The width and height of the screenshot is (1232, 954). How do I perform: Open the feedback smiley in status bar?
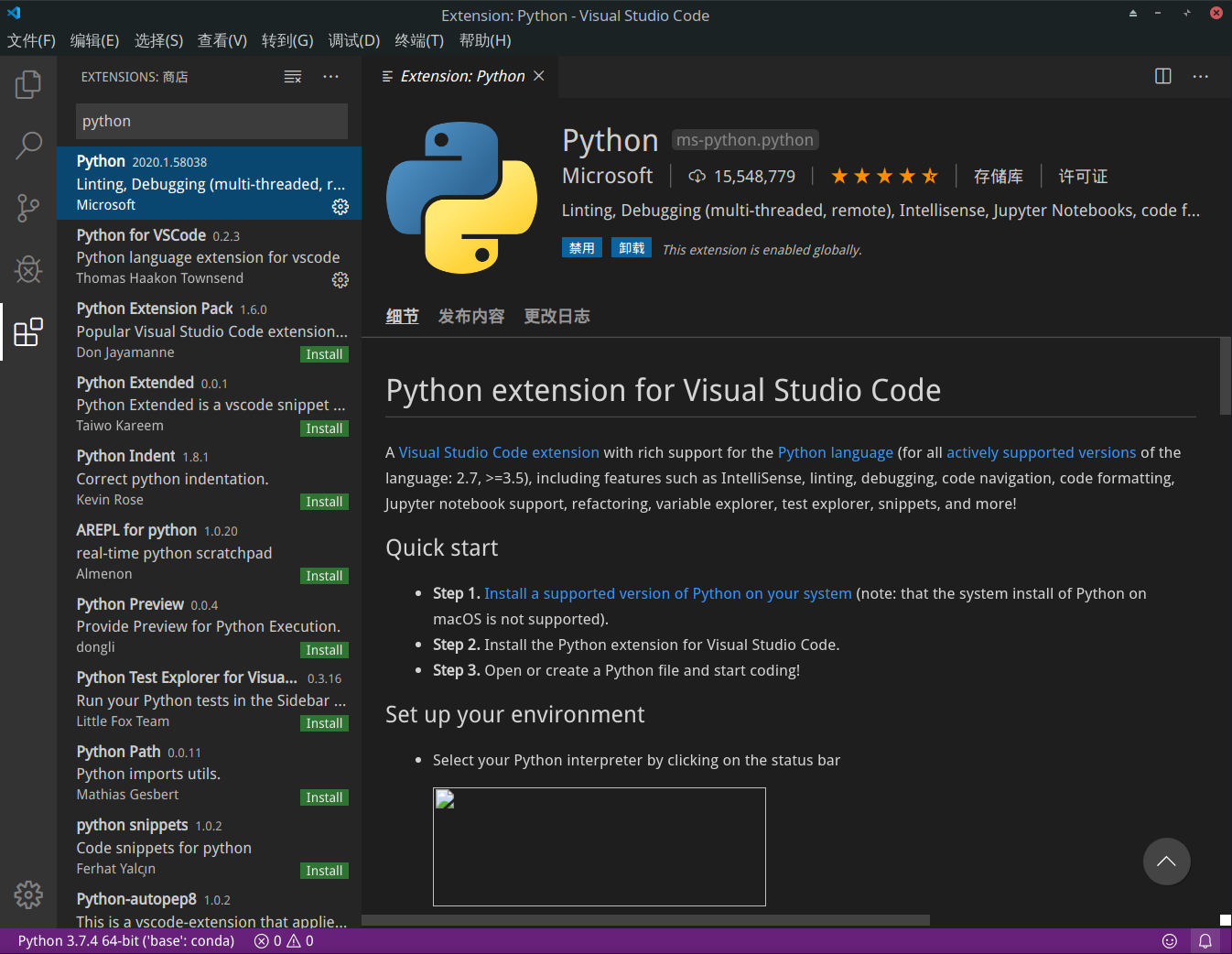click(1170, 941)
